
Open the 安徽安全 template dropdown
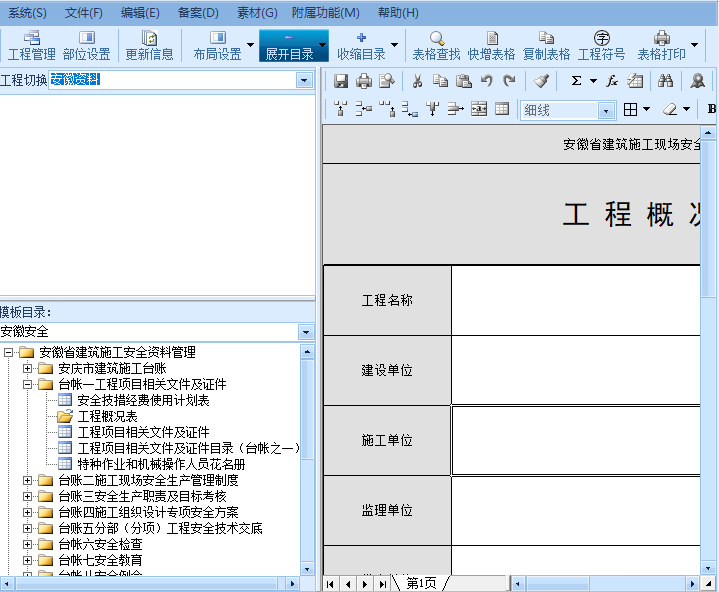(x=305, y=331)
